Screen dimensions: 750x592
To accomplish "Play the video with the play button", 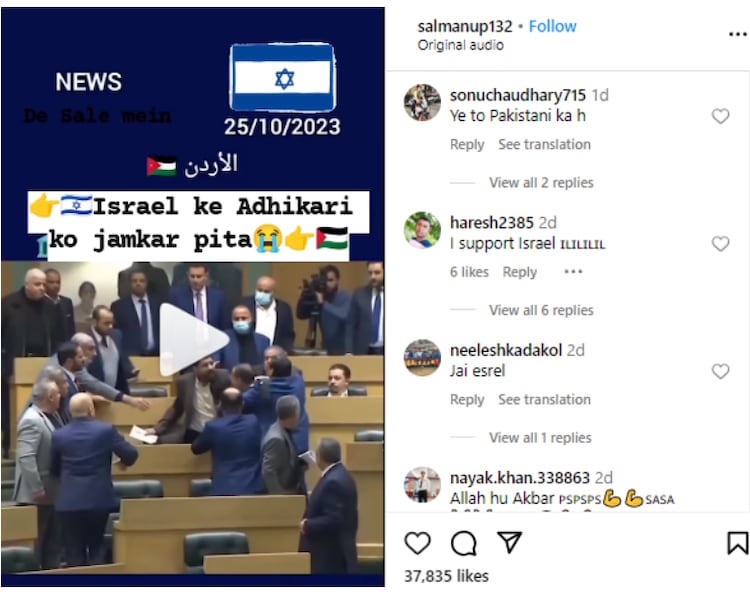I will [192, 340].
